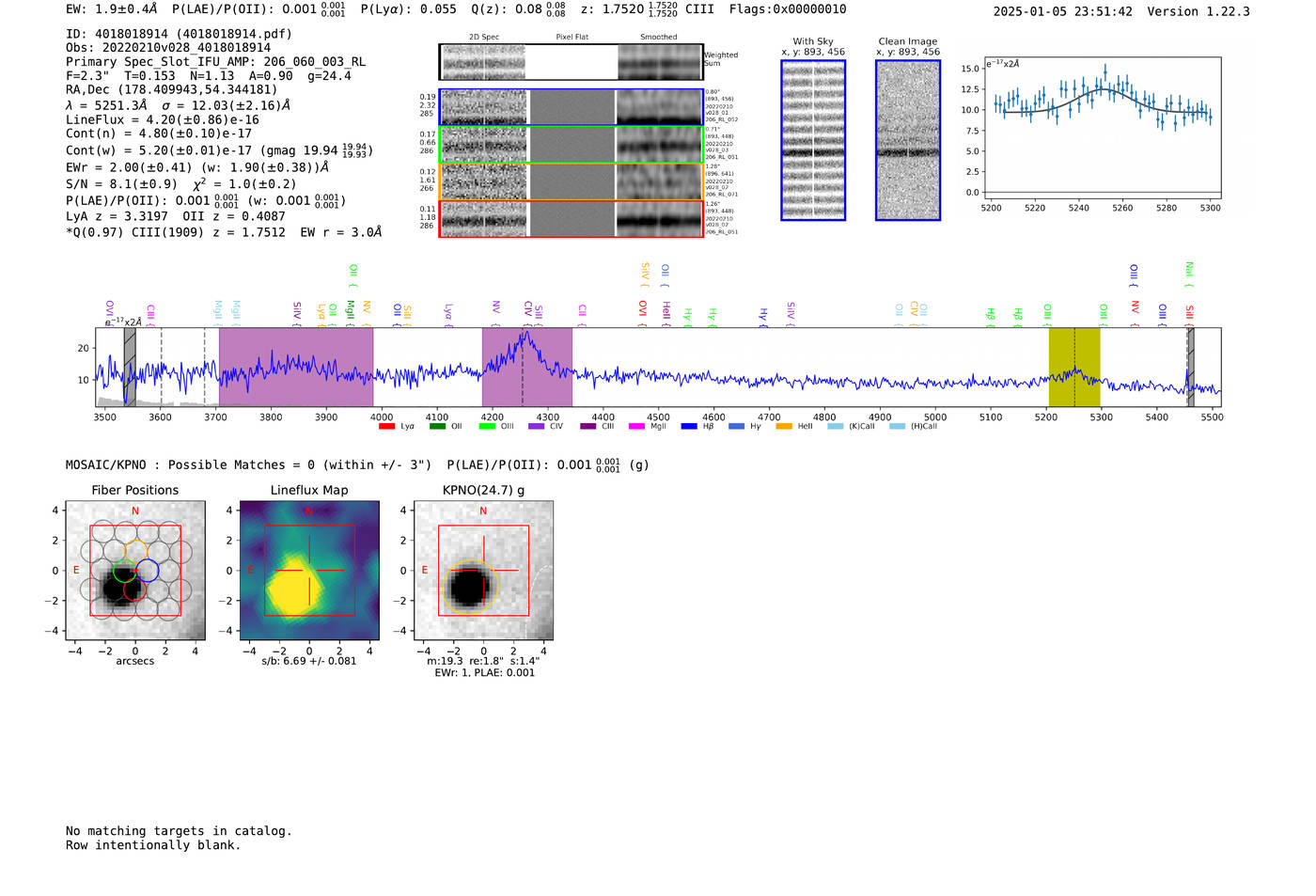
Task: Click the (H)CaII legend swatch
Action: click(x=897, y=426)
